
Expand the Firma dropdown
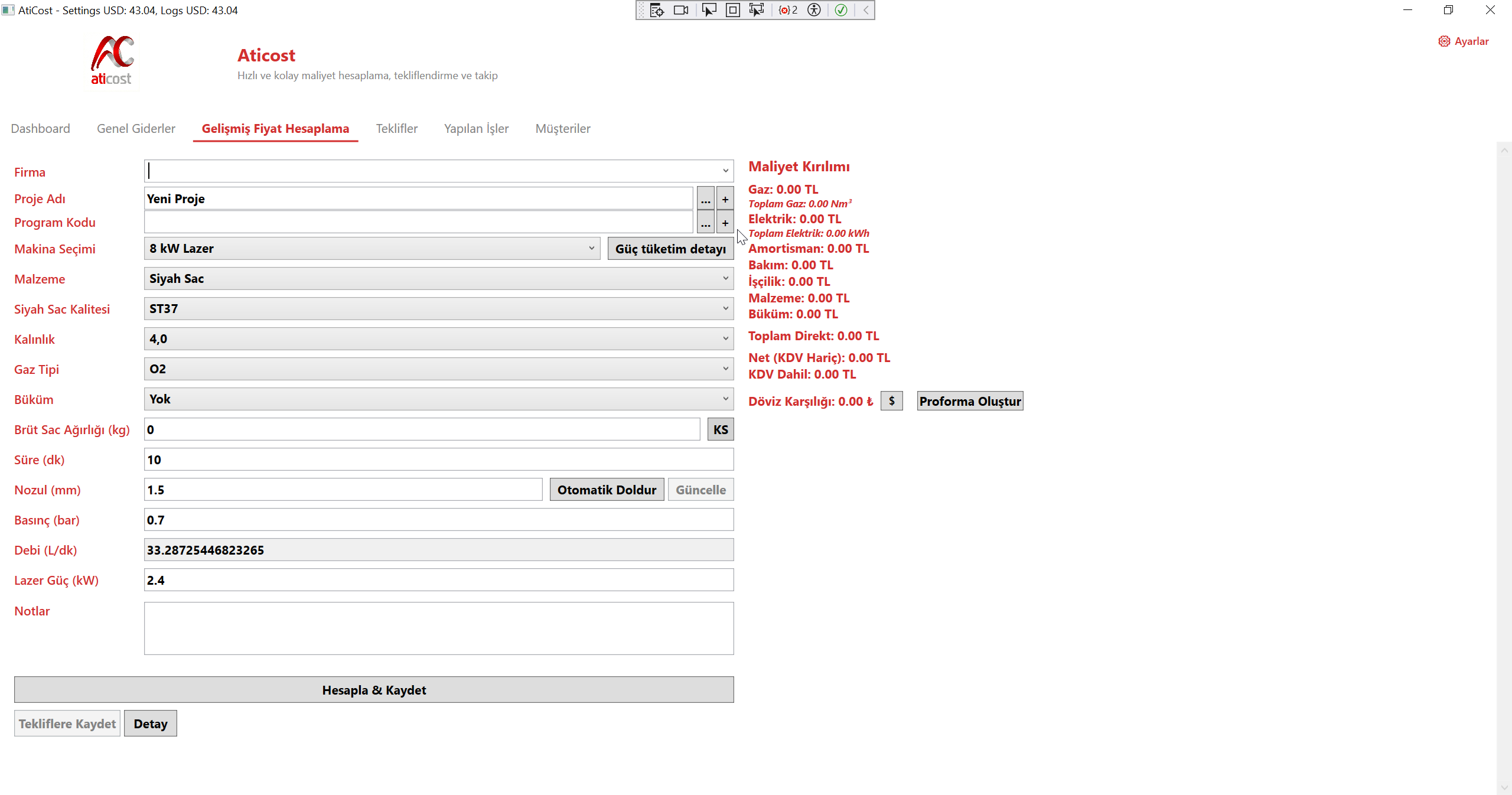pyautogui.click(x=725, y=171)
